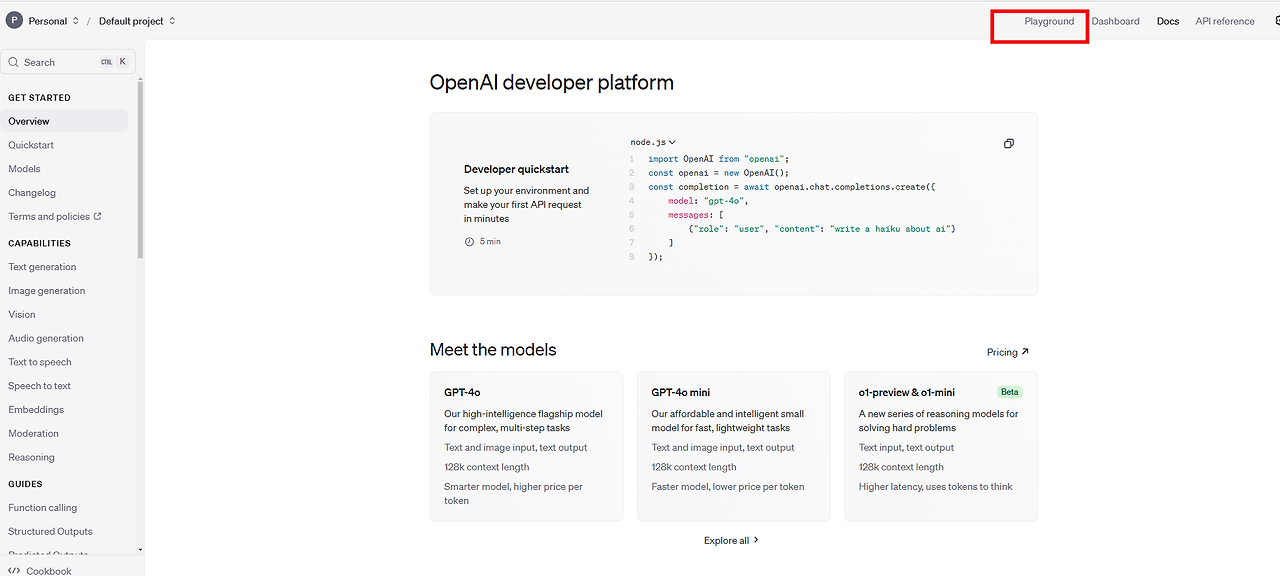Click the external link icon by Terms and policies
The width and height of the screenshot is (1280, 576).
tap(97, 217)
